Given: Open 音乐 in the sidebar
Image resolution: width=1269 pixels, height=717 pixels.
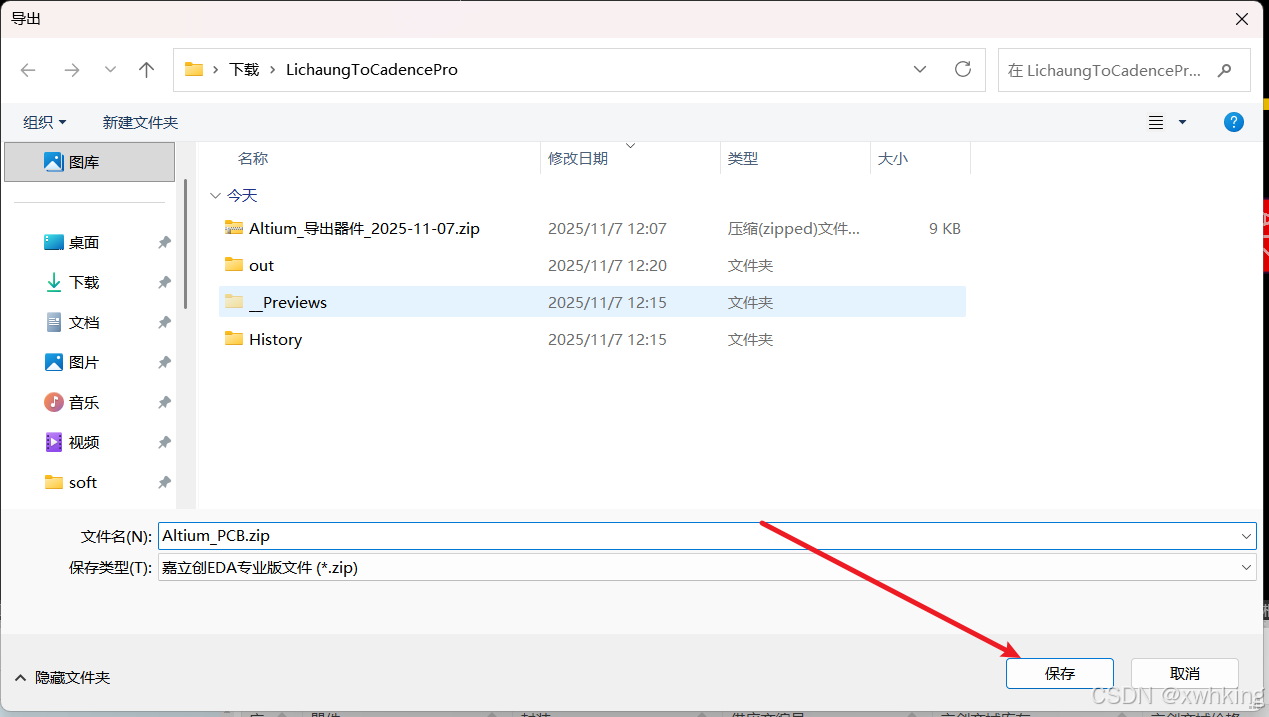Looking at the screenshot, I should pyautogui.click(x=84, y=402).
